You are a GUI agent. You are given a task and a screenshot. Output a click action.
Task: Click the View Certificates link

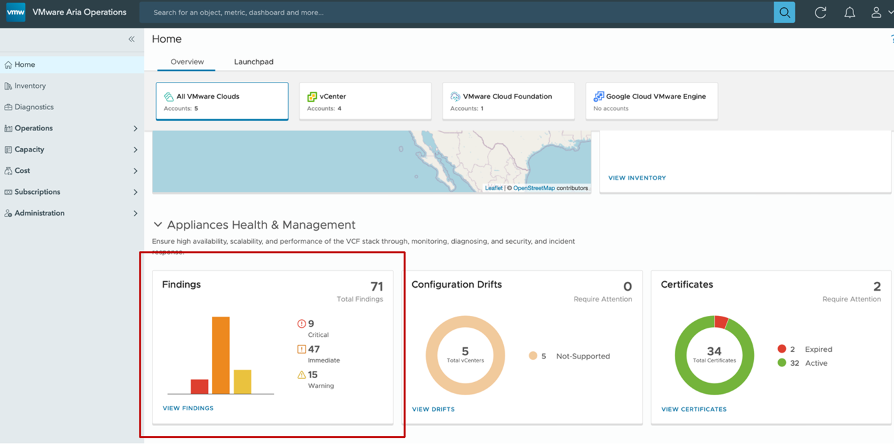693,409
